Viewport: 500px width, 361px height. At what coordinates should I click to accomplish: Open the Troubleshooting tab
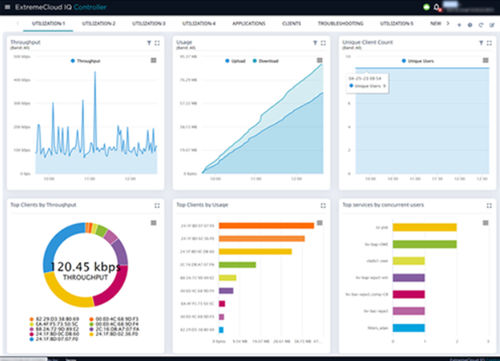340,23
